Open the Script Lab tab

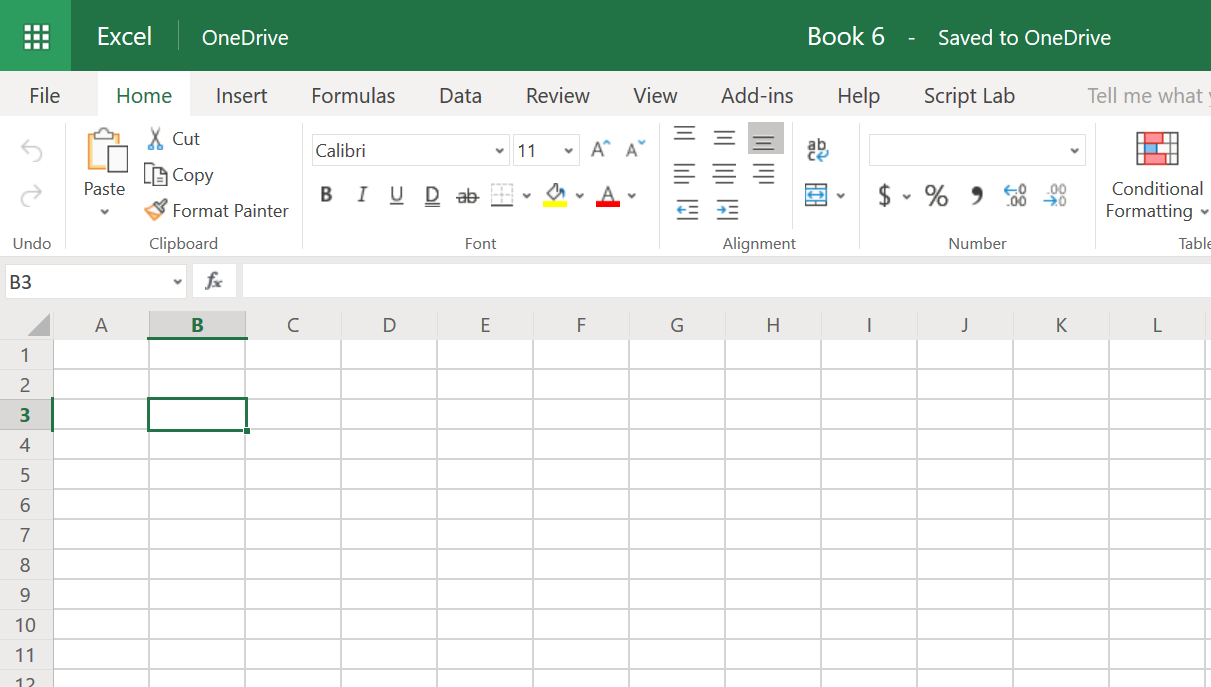[x=969, y=96]
